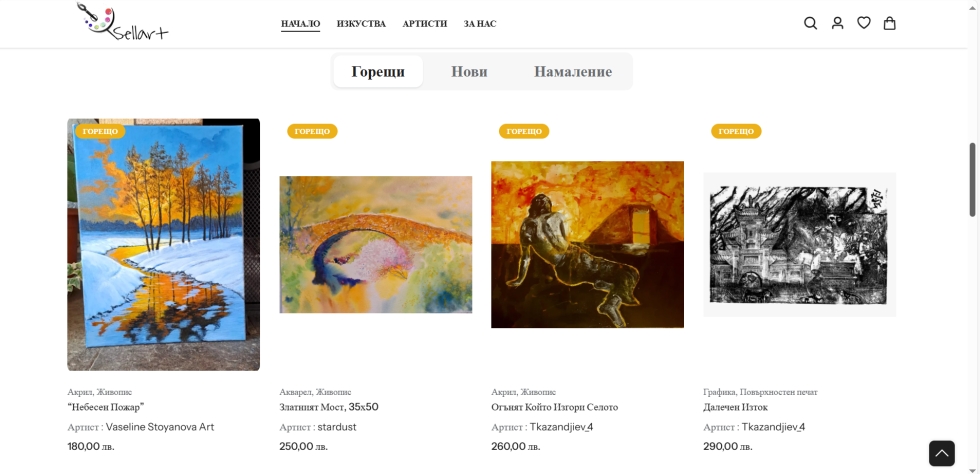Open the Огънят Който Изгори Селото title
The width and height of the screenshot is (980, 474).
554,407
